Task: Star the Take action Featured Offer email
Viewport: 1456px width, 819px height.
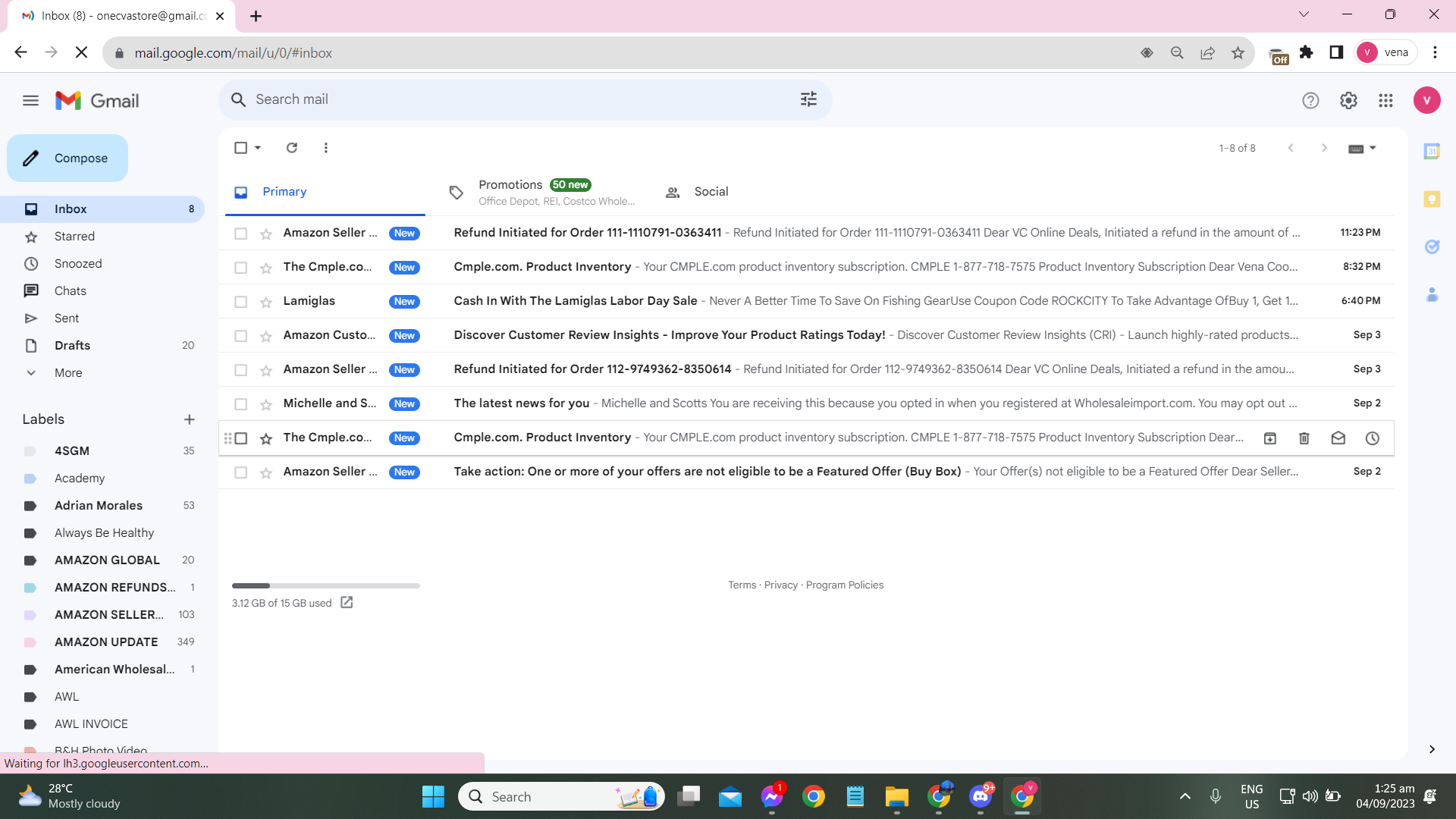Action: coord(266,472)
